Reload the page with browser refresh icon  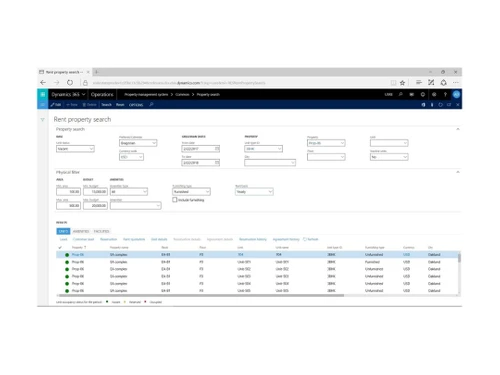pos(70,82)
